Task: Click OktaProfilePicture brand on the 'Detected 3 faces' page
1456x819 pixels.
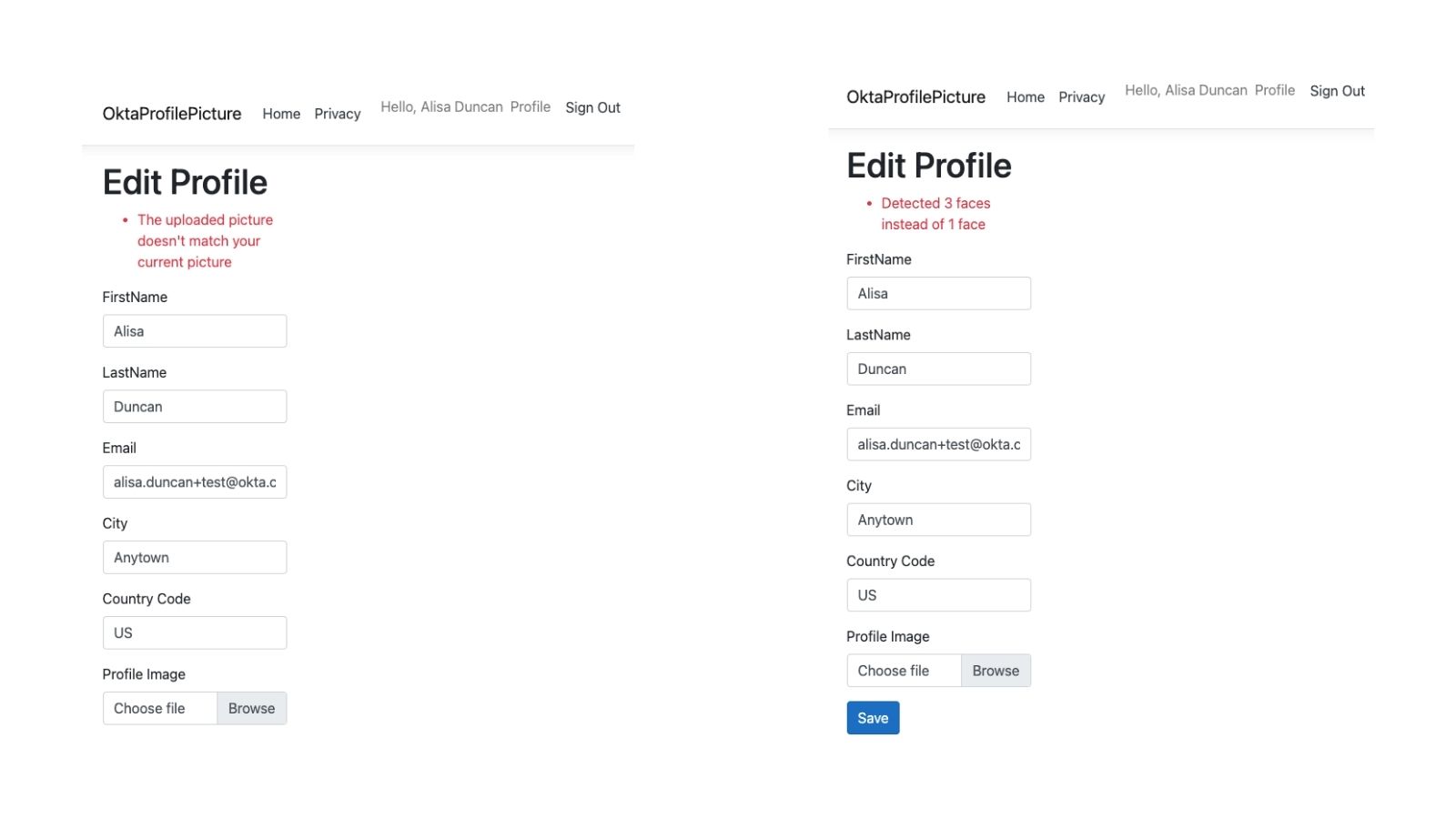Action: click(915, 97)
